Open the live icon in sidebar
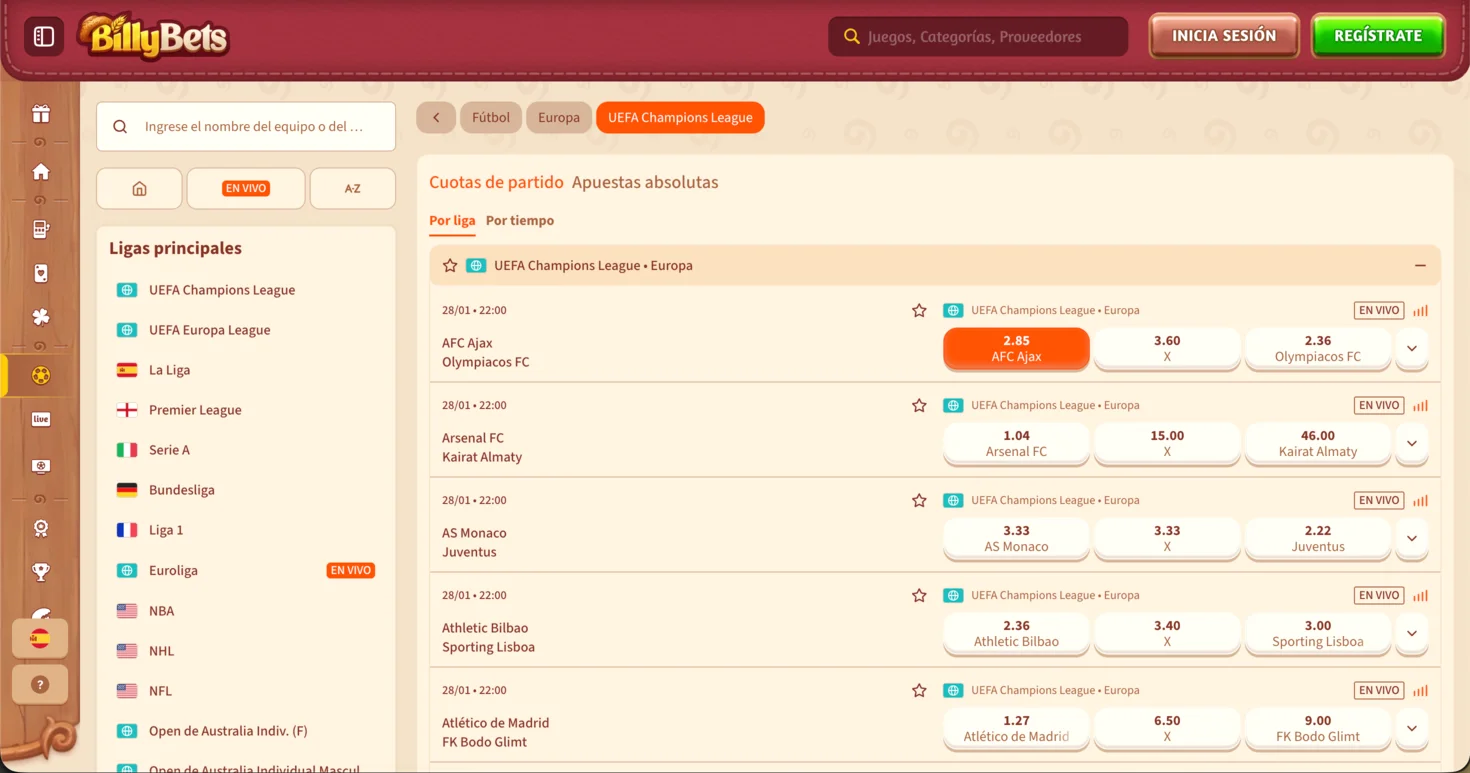1470x773 pixels. tap(41, 419)
